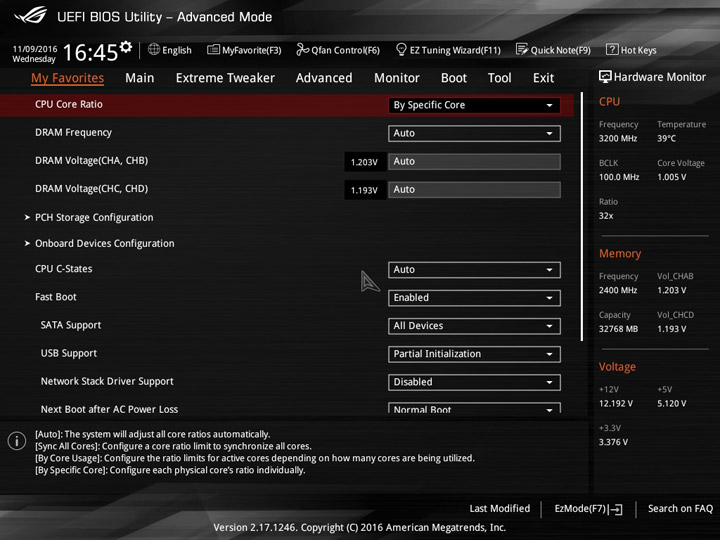Open the Tool tab
Screen dimensions: 720x540
tap(500, 78)
